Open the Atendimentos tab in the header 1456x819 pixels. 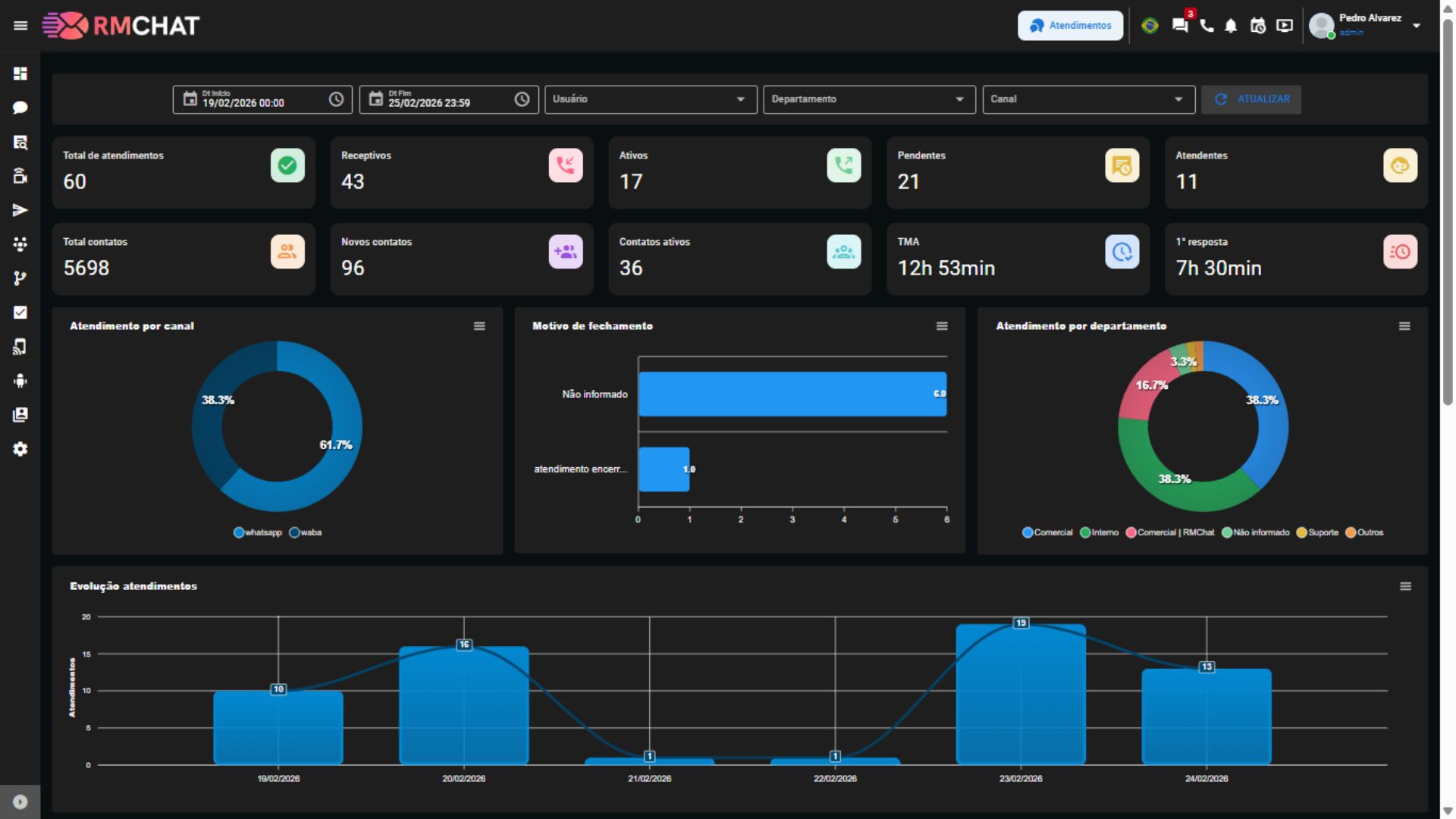point(1070,25)
